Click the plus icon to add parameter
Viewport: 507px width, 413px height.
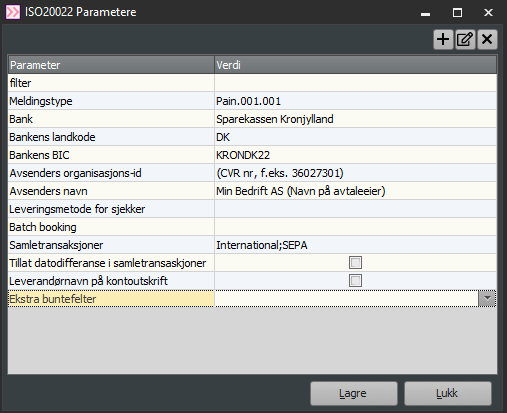443,39
